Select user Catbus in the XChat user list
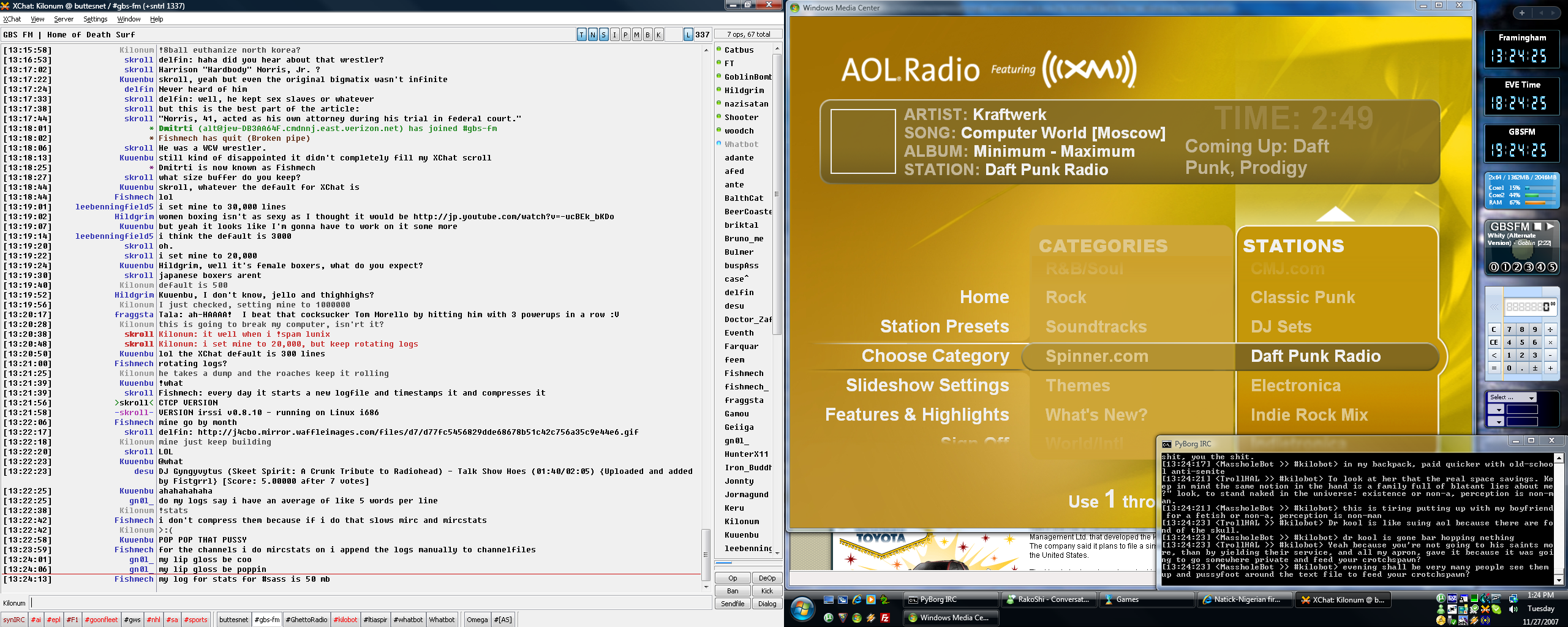The image size is (1568, 627). tap(739, 50)
